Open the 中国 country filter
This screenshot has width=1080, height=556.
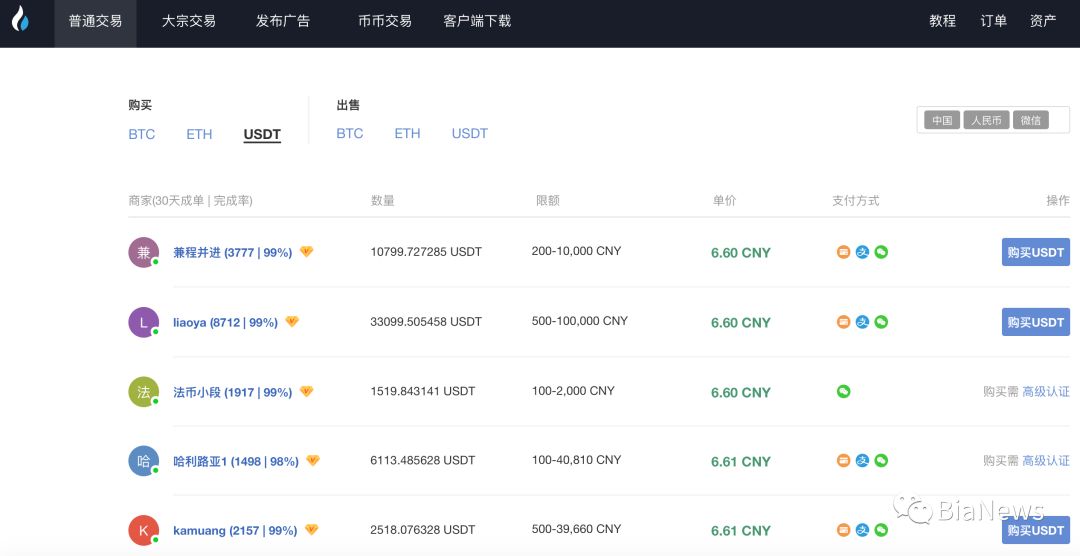pos(942,120)
